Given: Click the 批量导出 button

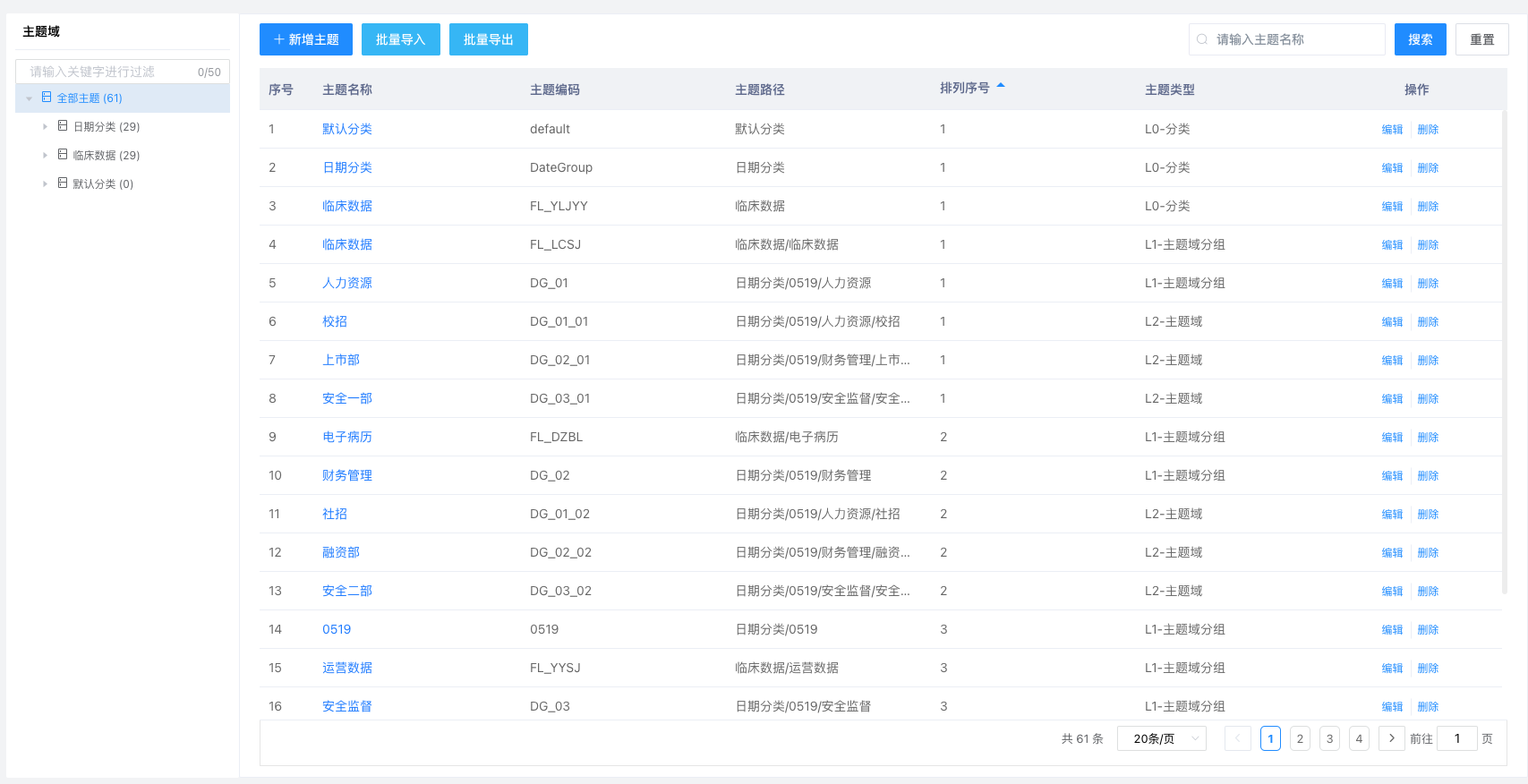Looking at the screenshot, I should point(488,39).
